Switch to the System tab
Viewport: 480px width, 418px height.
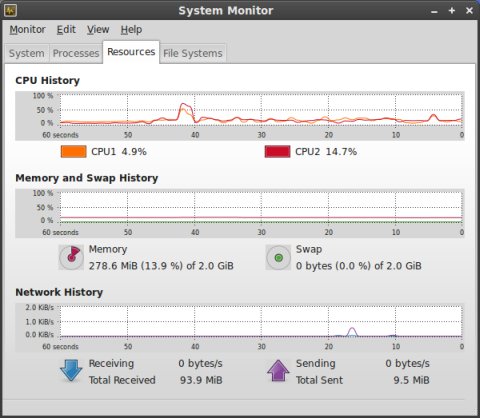click(x=27, y=53)
